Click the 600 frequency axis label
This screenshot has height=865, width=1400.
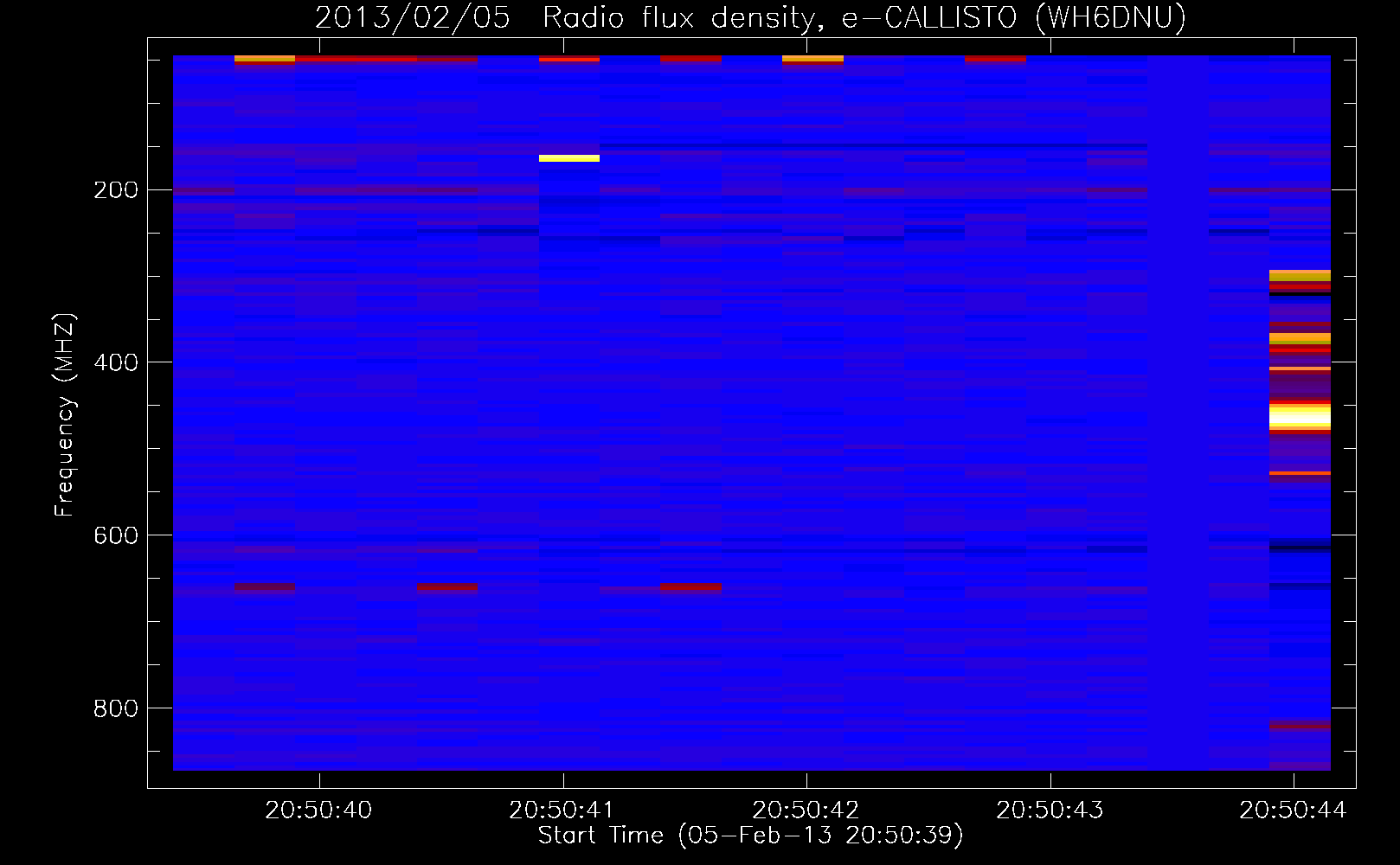[116, 535]
